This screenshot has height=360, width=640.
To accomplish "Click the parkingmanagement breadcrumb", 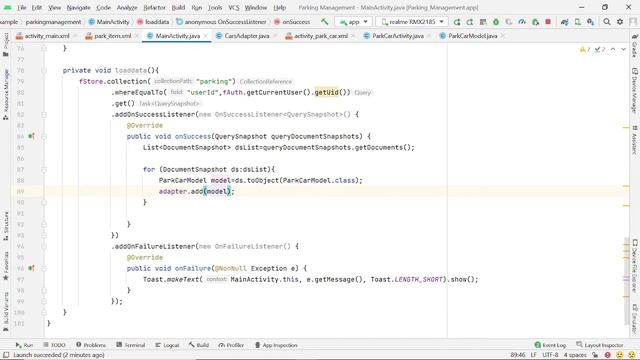I will pos(53,22).
